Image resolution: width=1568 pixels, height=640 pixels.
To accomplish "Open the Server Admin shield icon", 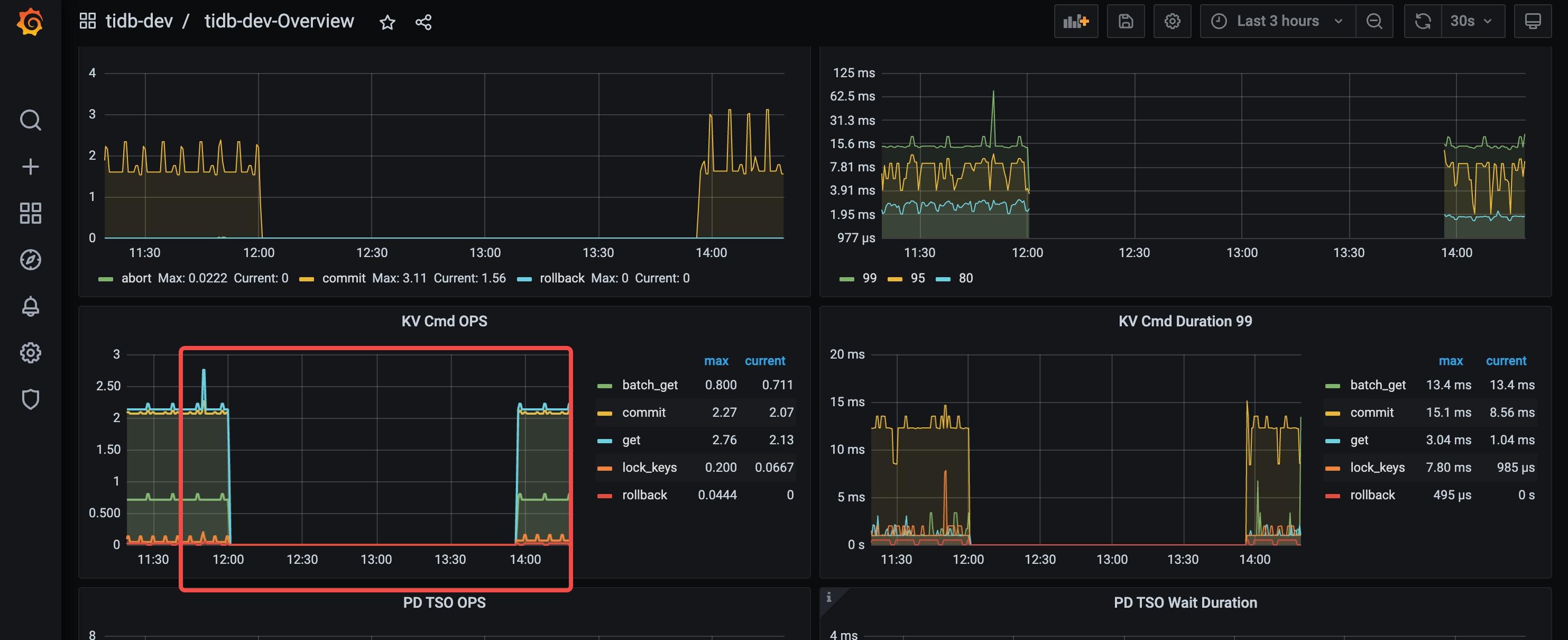I will pos(30,399).
